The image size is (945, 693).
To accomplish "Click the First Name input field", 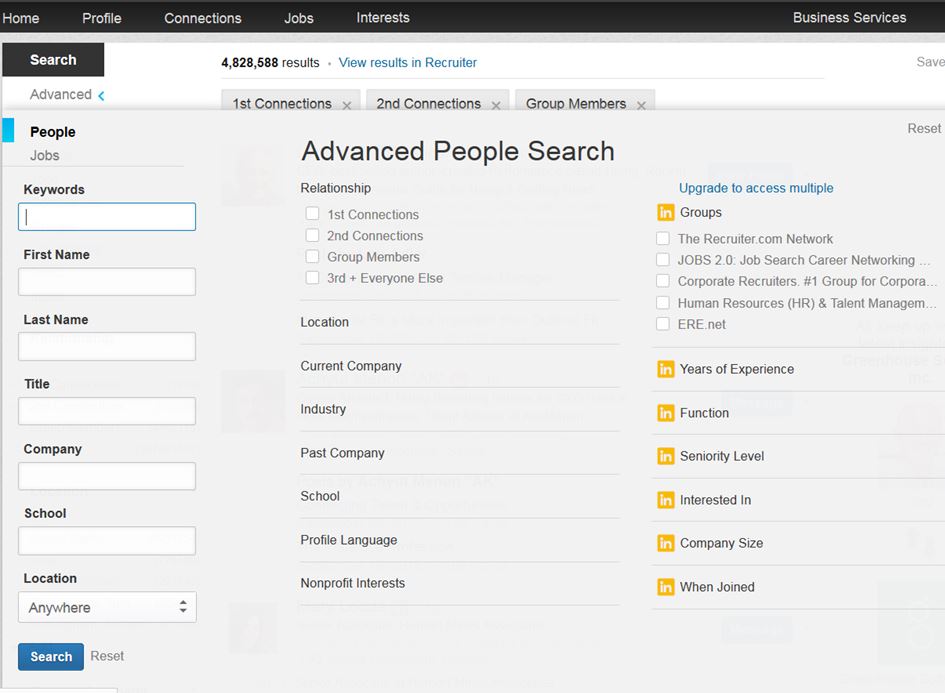I will pyautogui.click(x=107, y=281).
